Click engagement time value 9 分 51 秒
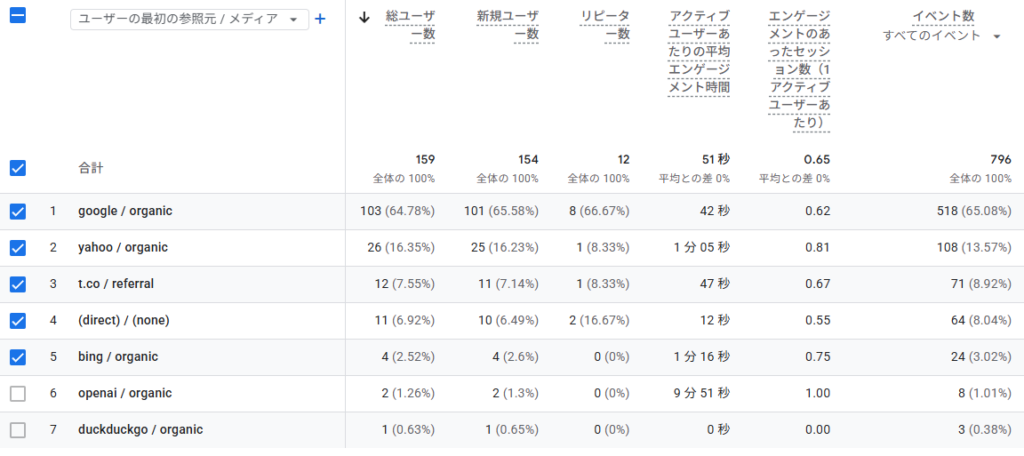This screenshot has height=456, width=1024. pyautogui.click(x=703, y=393)
